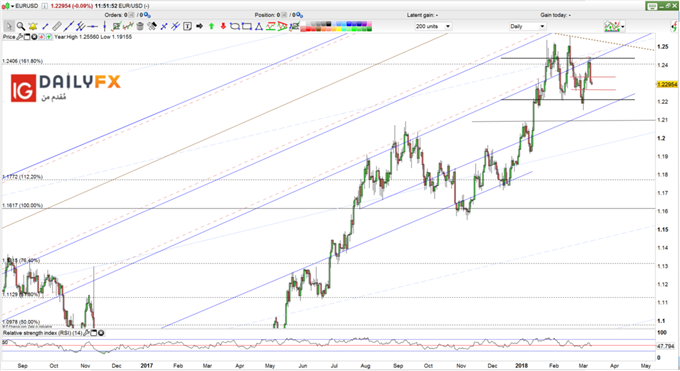Choose the Fibonacci fan lines tool

tap(175, 26)
